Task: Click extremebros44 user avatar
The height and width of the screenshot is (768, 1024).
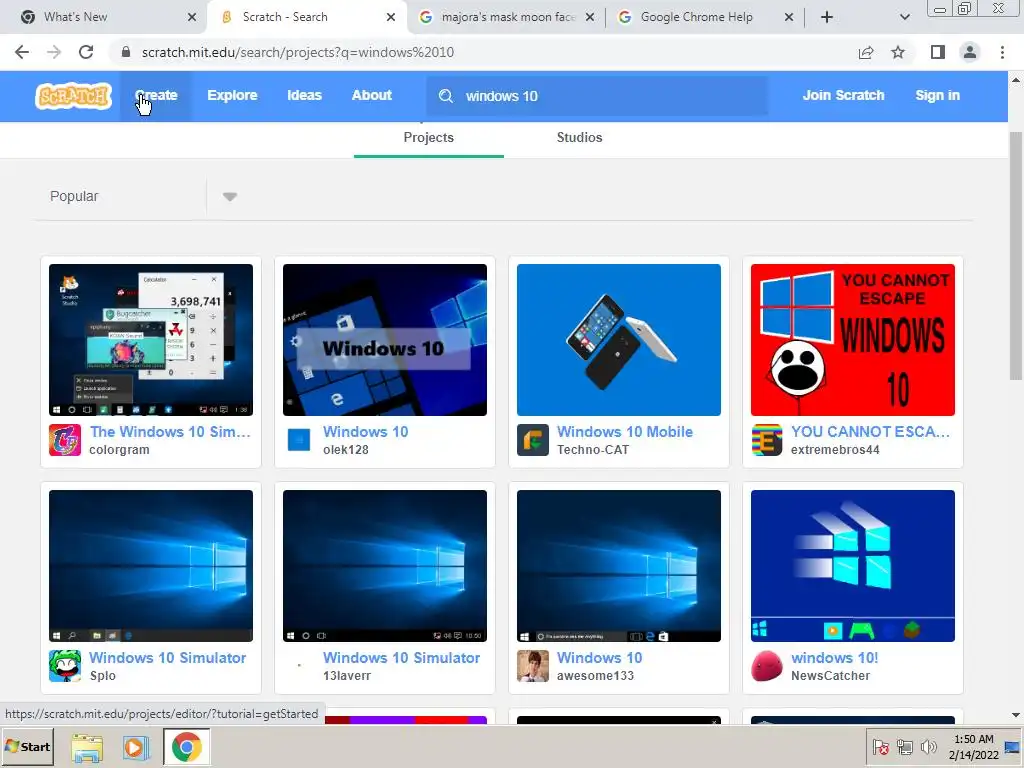Action: (767, 440)
